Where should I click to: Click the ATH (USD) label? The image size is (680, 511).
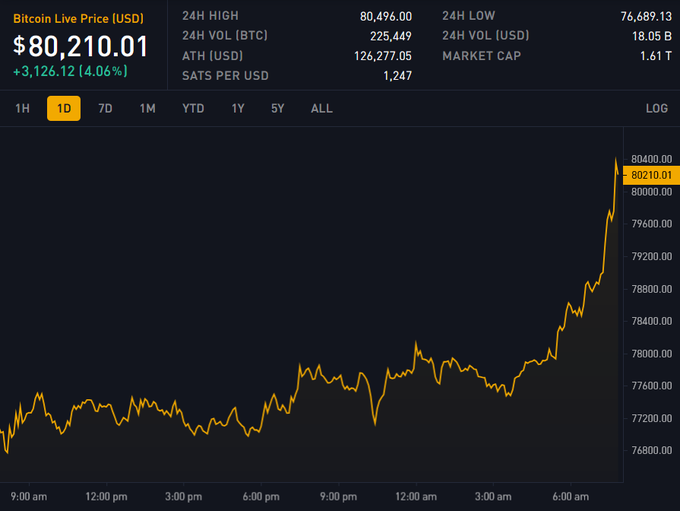tap(212, 56)
